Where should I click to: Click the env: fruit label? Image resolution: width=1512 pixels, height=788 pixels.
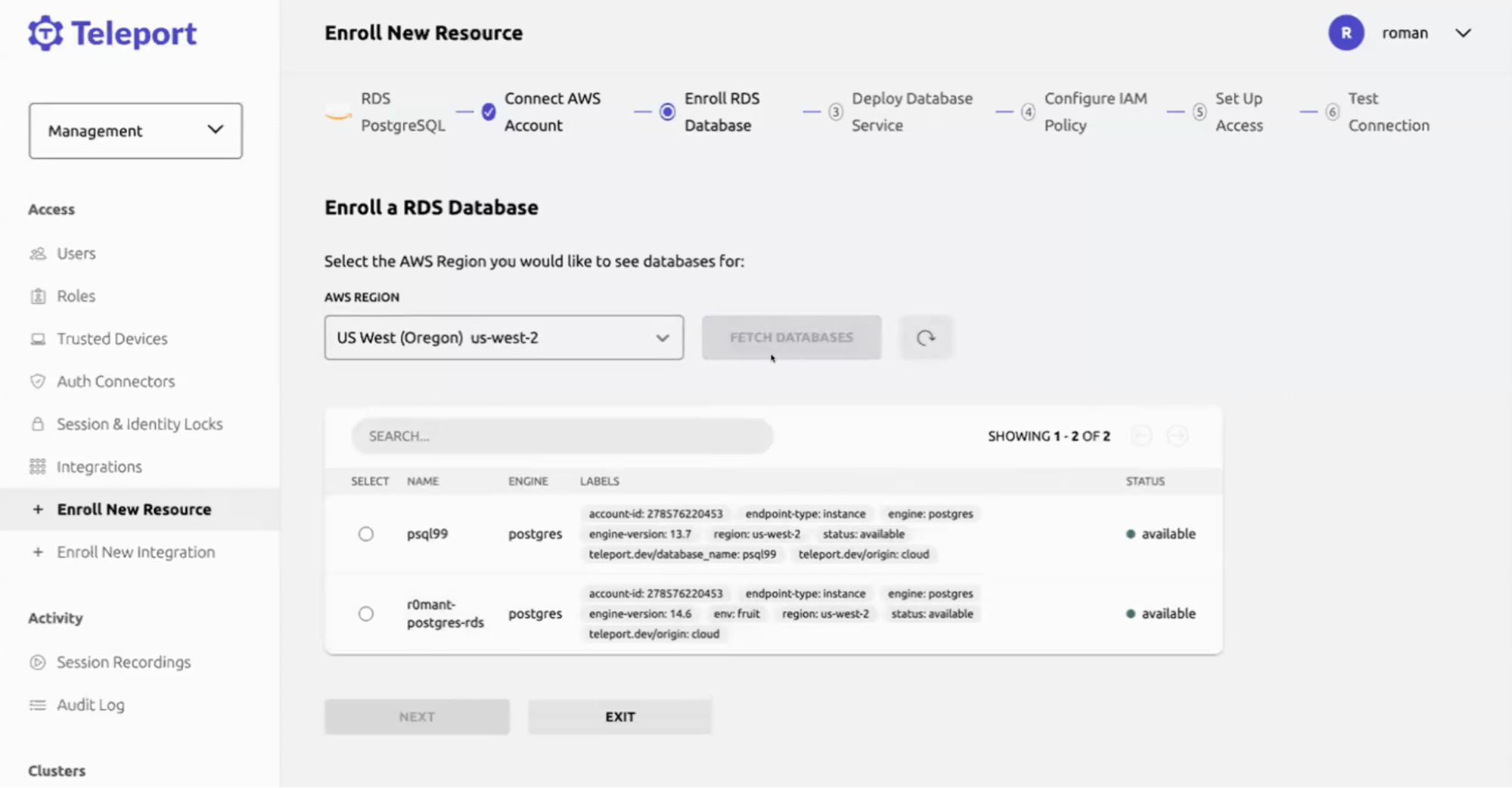737,614
